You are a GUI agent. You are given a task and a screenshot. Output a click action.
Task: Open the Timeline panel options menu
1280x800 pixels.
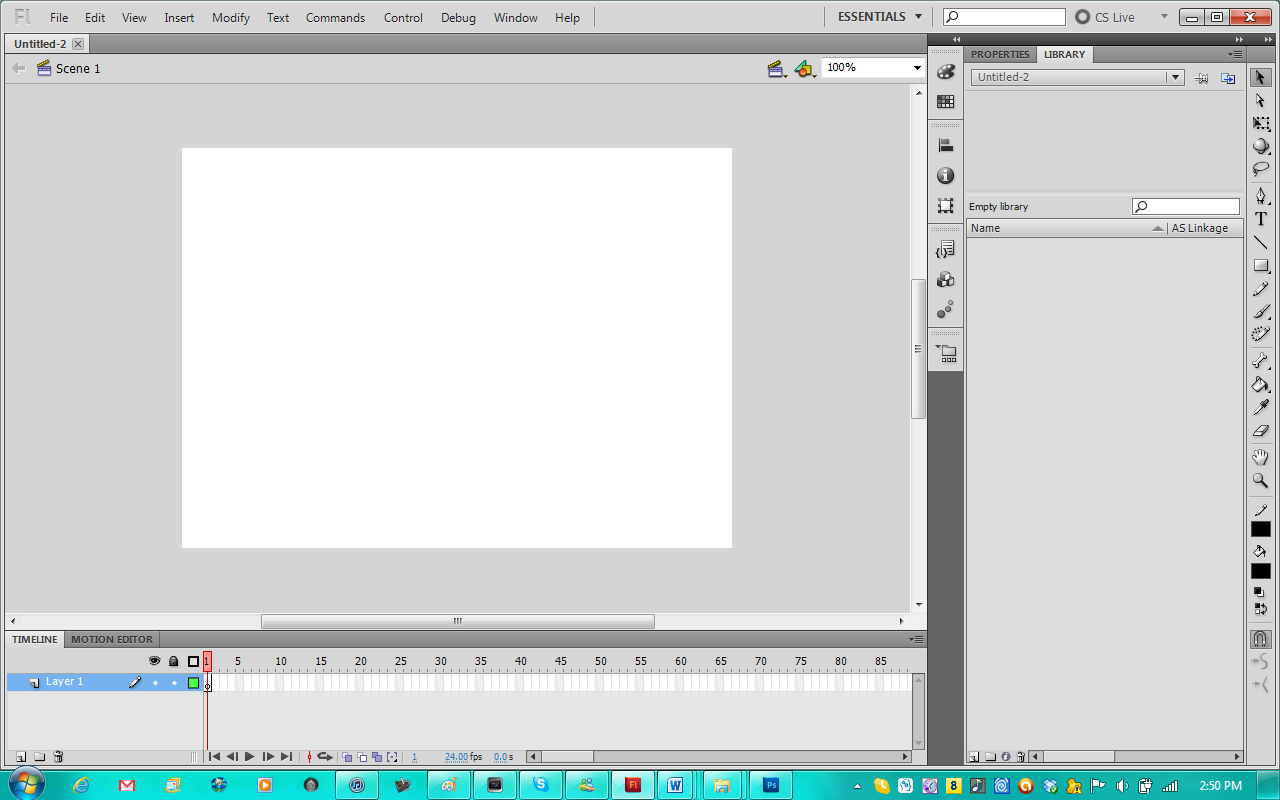tap(916, 639)
